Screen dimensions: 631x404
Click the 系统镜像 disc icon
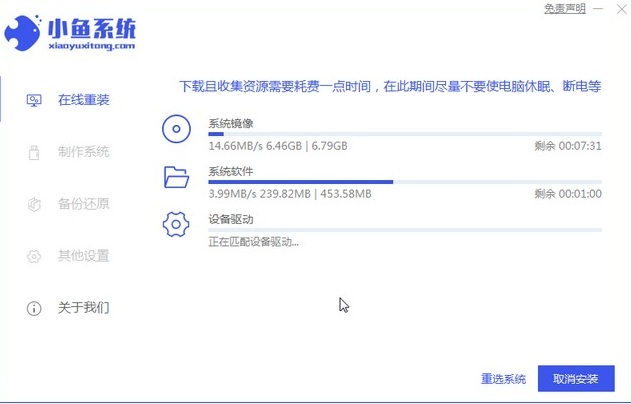pos(176,129)
